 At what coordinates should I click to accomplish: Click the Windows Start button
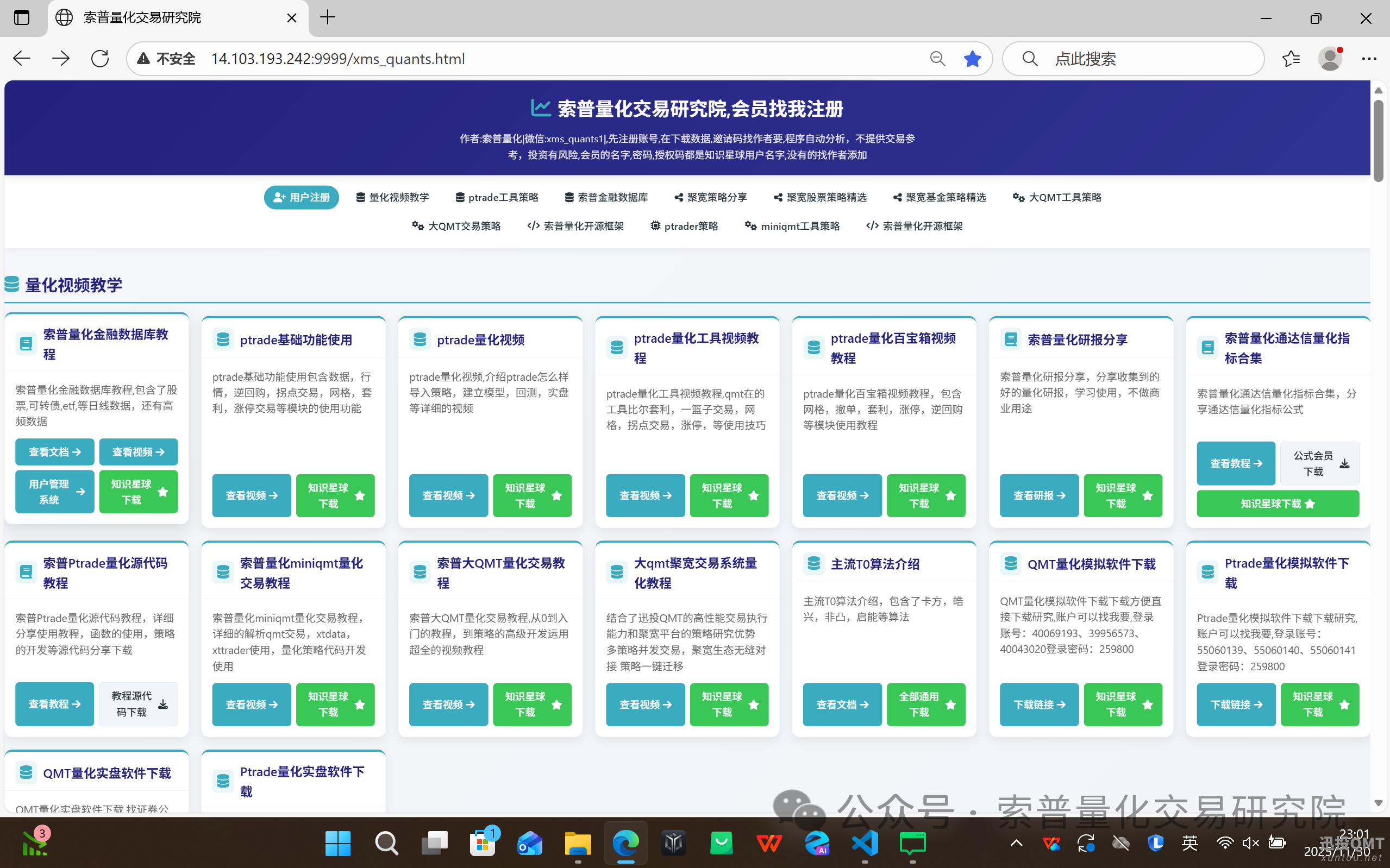click(337, 844)
